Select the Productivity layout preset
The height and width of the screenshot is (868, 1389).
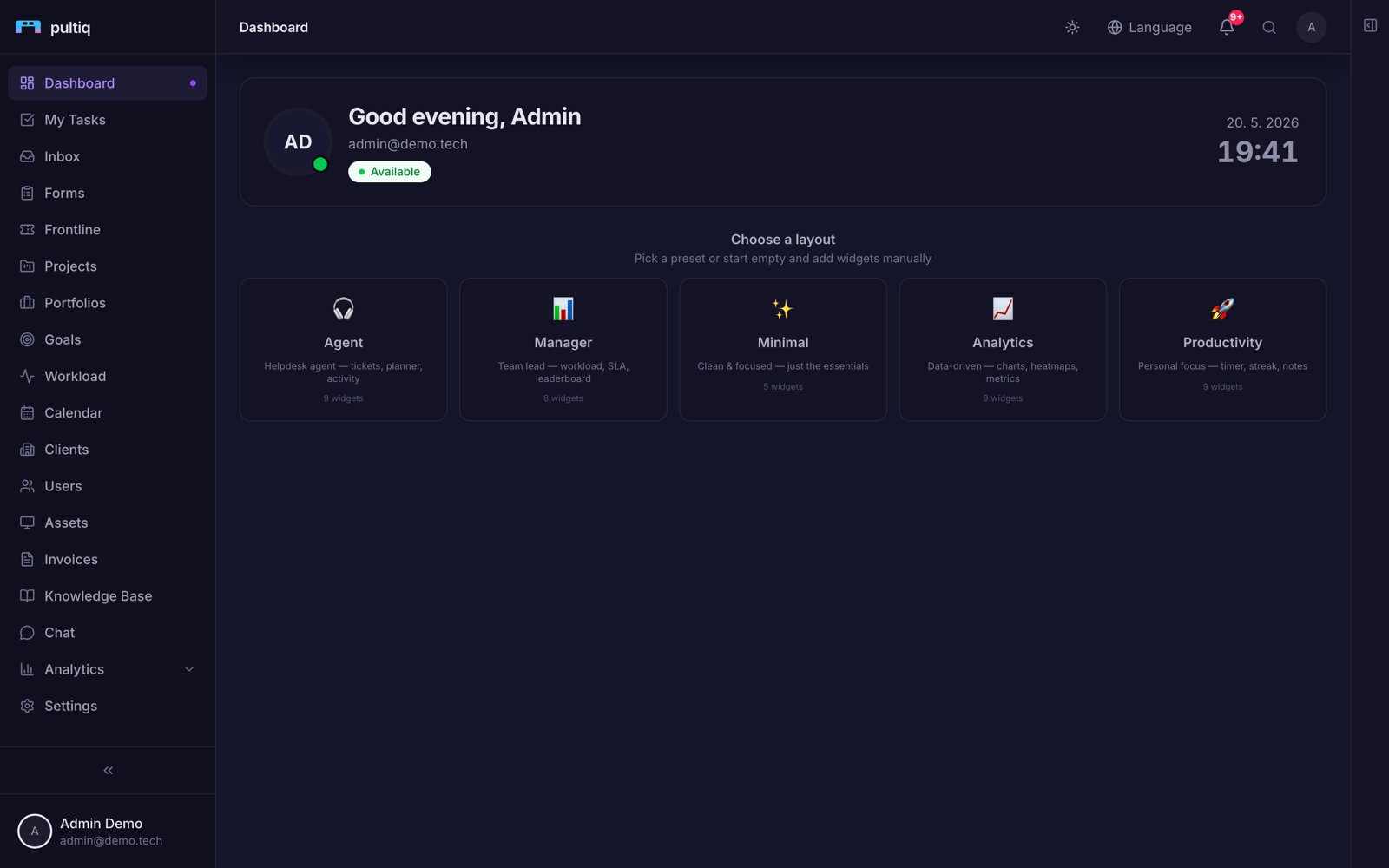tap(1222, 350)
